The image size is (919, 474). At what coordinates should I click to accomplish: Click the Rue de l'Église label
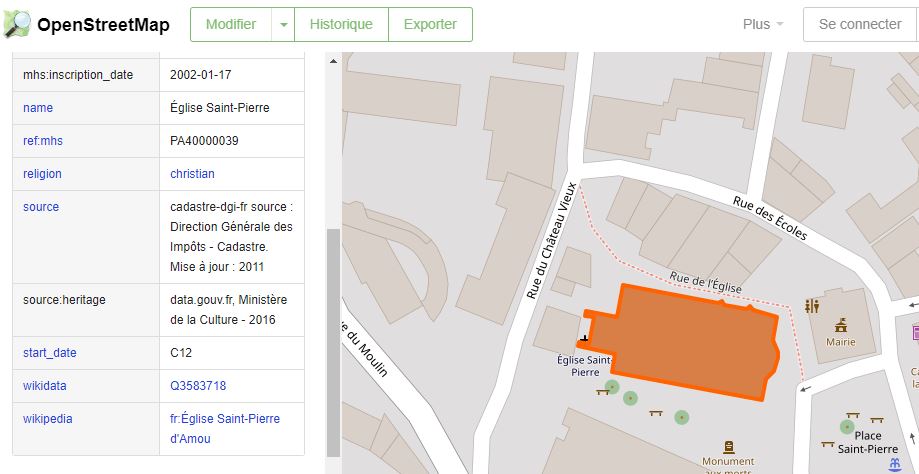pyautogui.click(x=706, y=282)
